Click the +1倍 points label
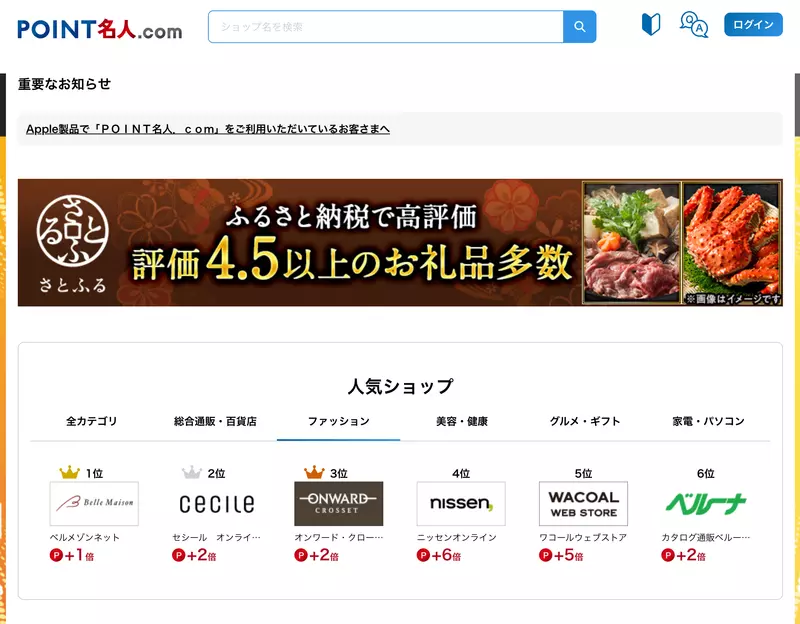The height and width of the screenshot is (624, 800). [72, 555]
